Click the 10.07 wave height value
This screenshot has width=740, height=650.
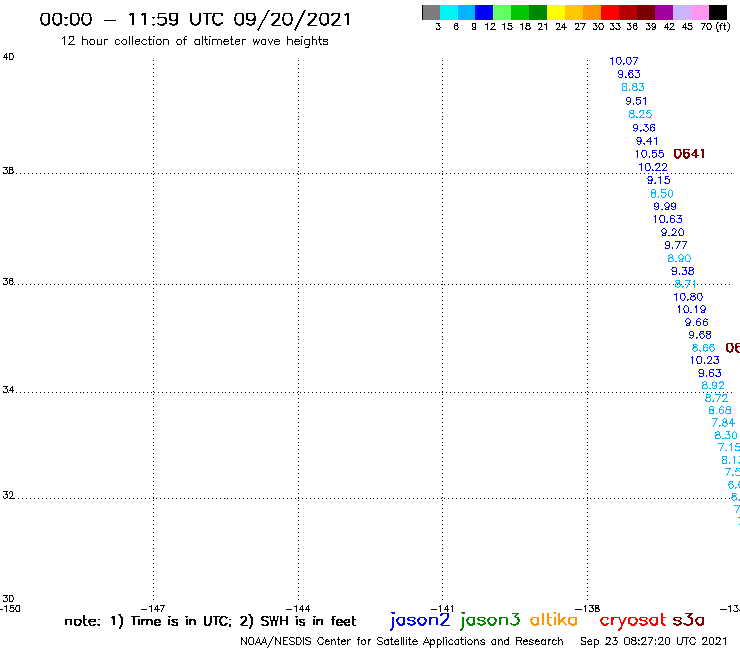coord(623,61)
